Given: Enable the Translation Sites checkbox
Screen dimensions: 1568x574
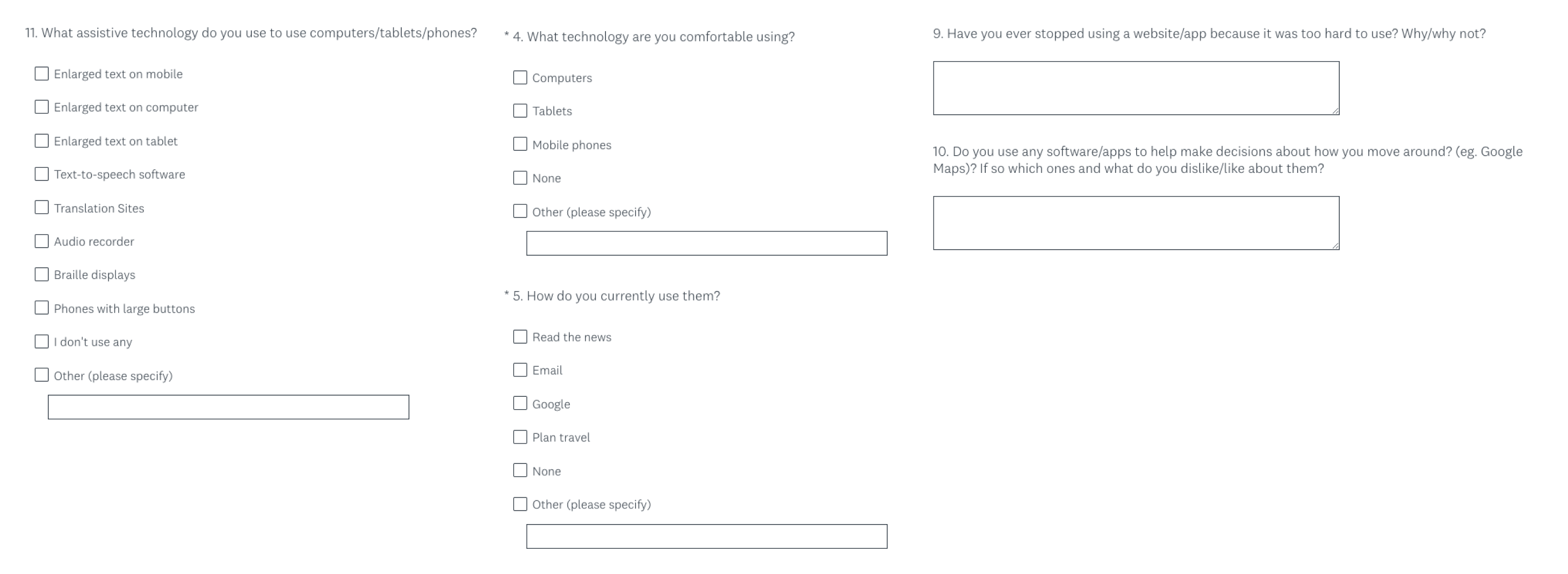Looking at the screenshot, I should (41, 208).
